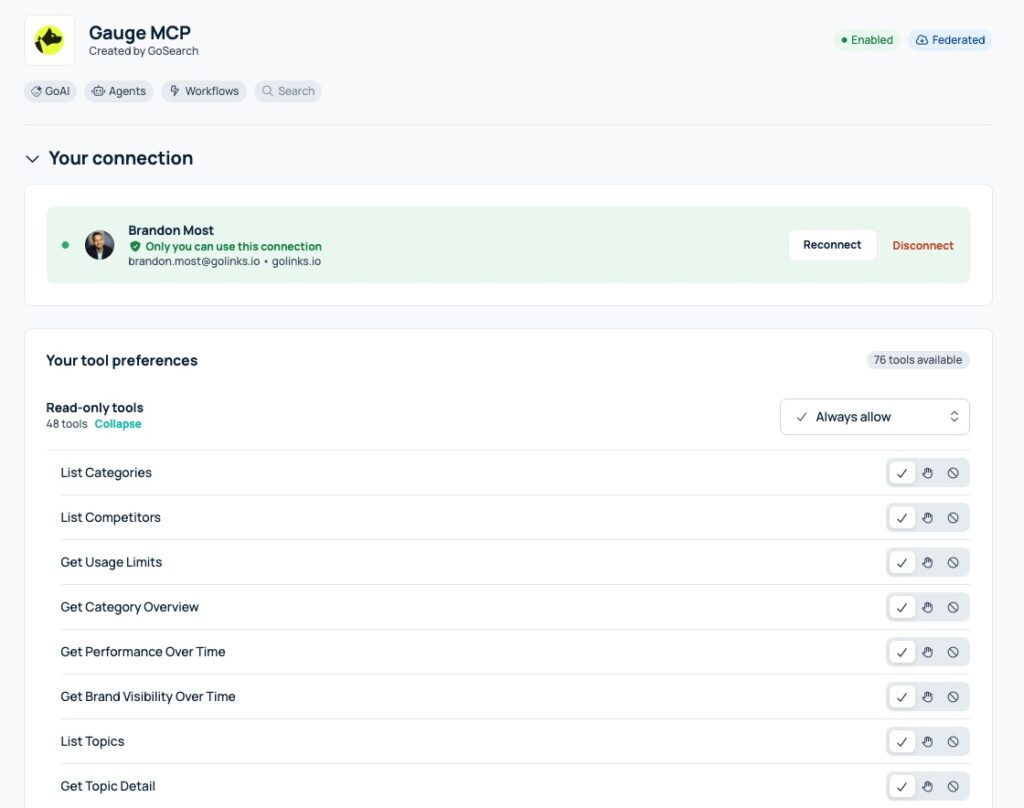Open the Workflows chip
1024x808 pixels.
pyautogui.click(x=204, y=91)
